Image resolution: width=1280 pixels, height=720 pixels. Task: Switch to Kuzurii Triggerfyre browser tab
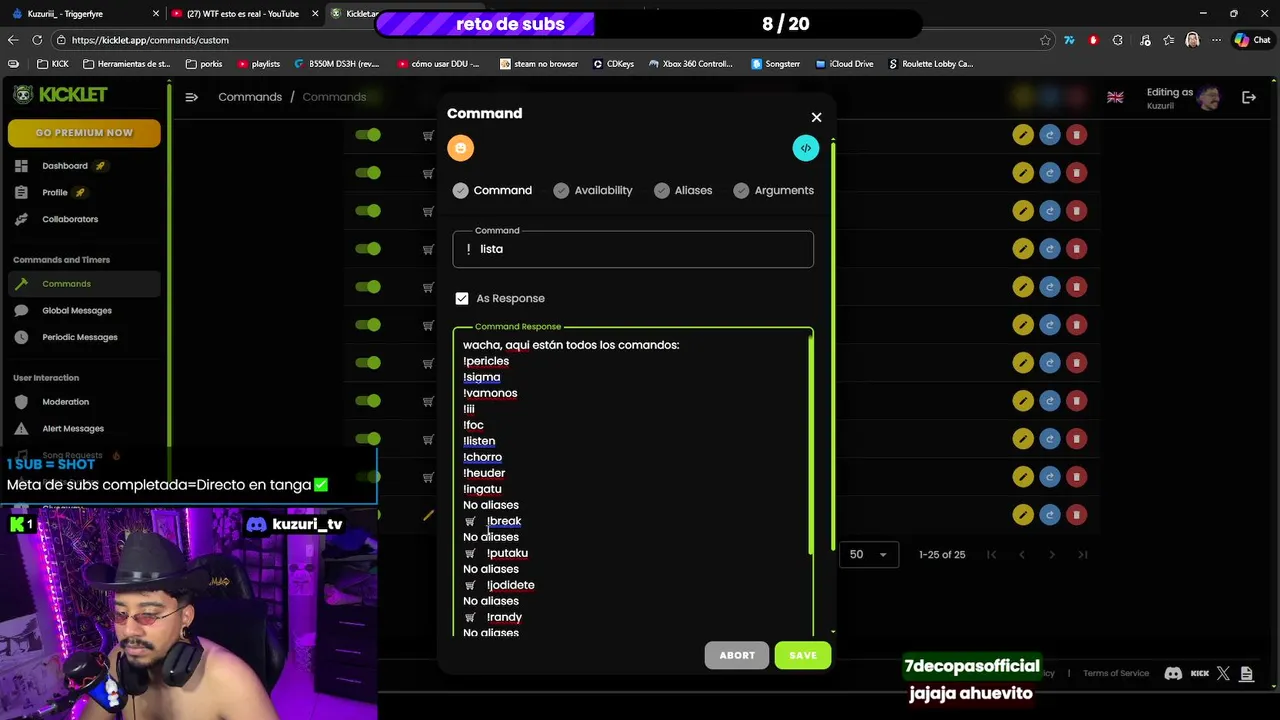pyautogui.click(x=83, y=14)
